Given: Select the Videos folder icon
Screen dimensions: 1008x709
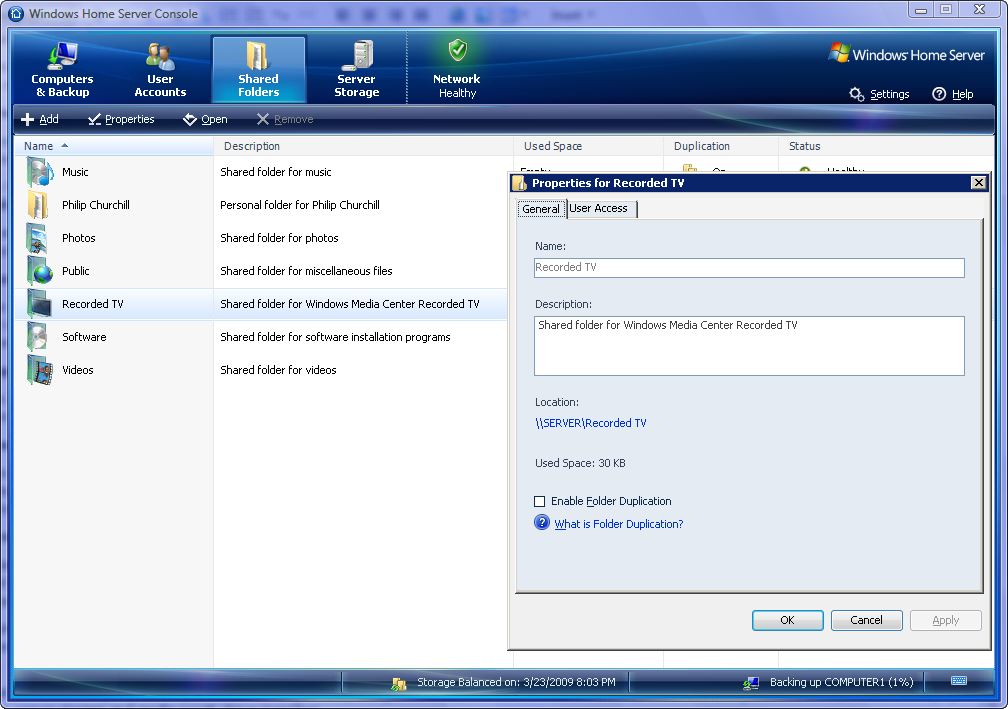Looking at the screenshot, I should click(39, 370).
